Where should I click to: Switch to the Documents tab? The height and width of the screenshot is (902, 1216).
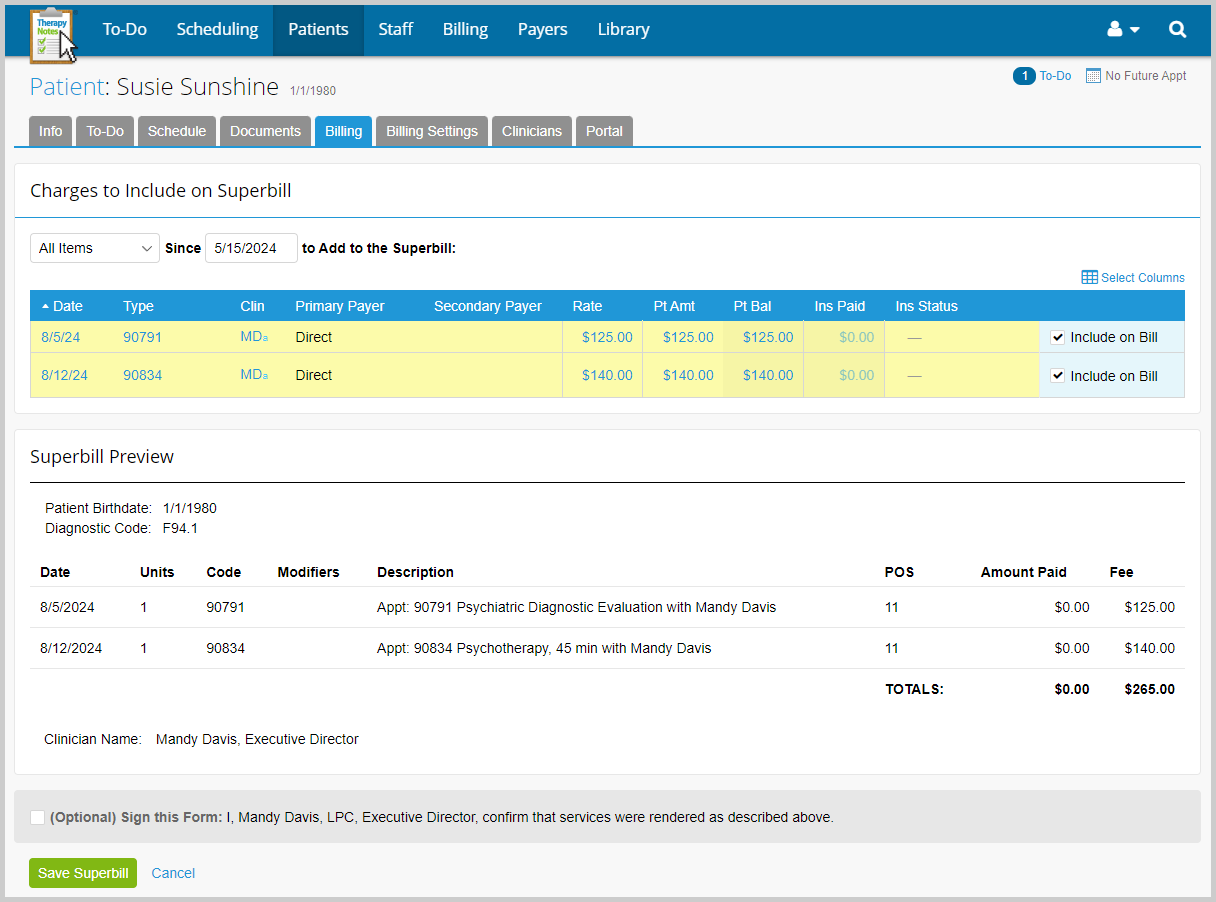[265, 131]
